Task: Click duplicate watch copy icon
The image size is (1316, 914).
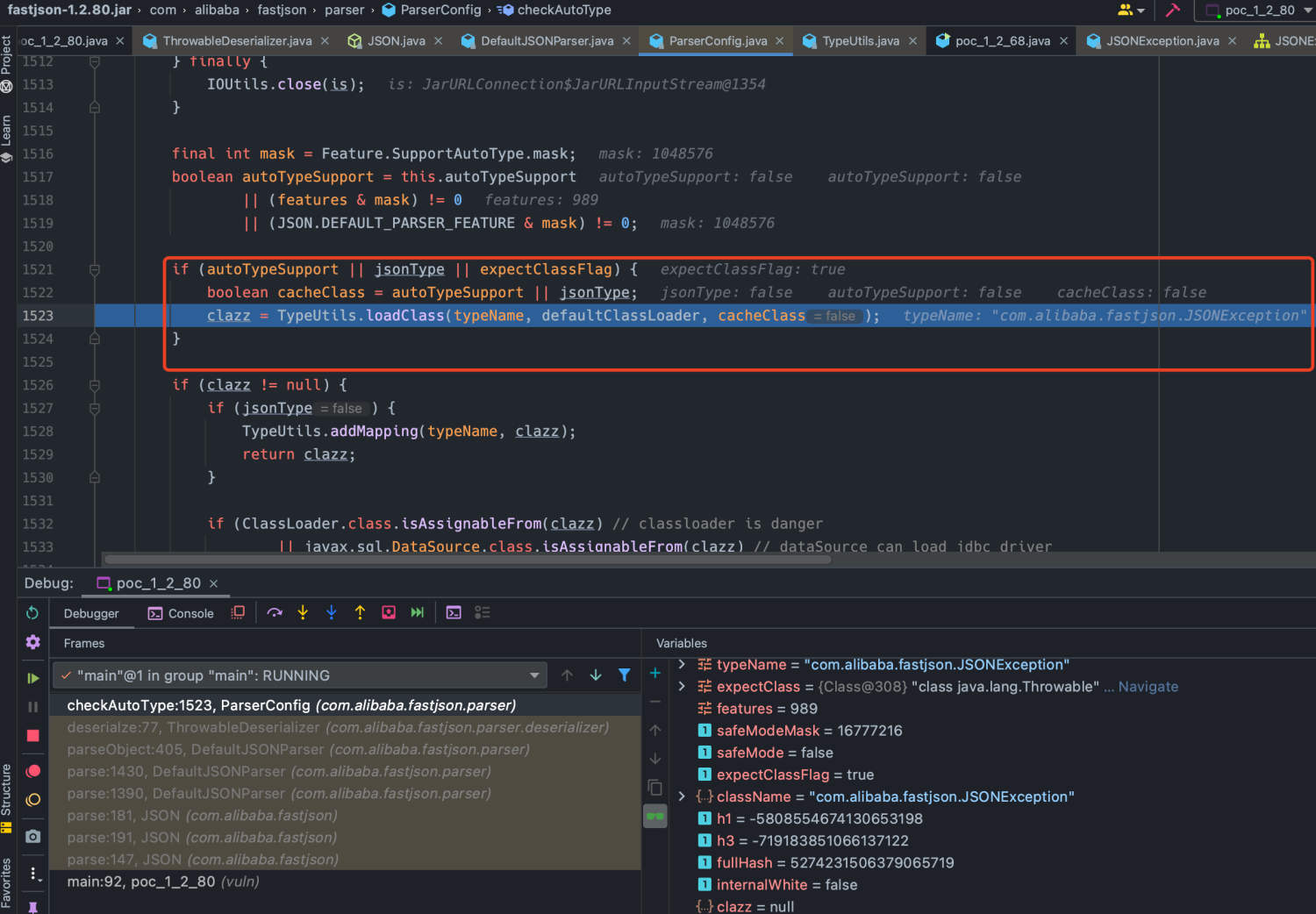Action: (x=655, y=788)
